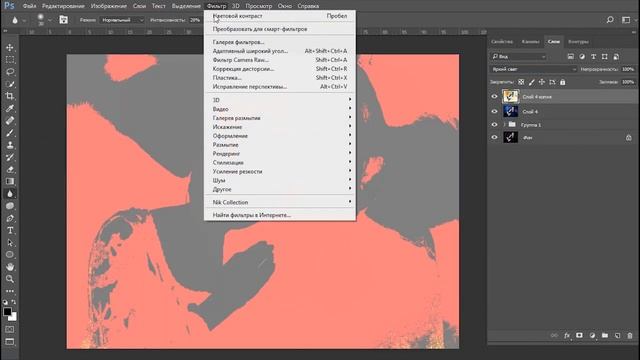
Task: Toggle Quick Mask mode icon
Action: (x=10, y=329)
